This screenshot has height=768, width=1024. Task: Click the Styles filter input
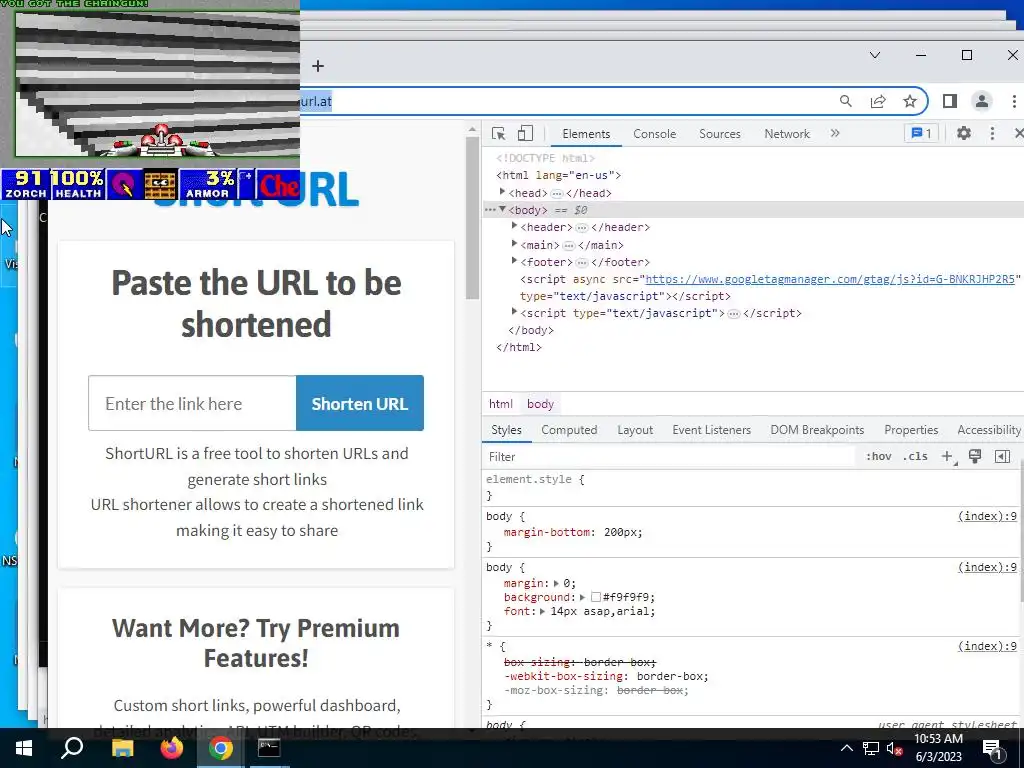[x=669, y=456]
